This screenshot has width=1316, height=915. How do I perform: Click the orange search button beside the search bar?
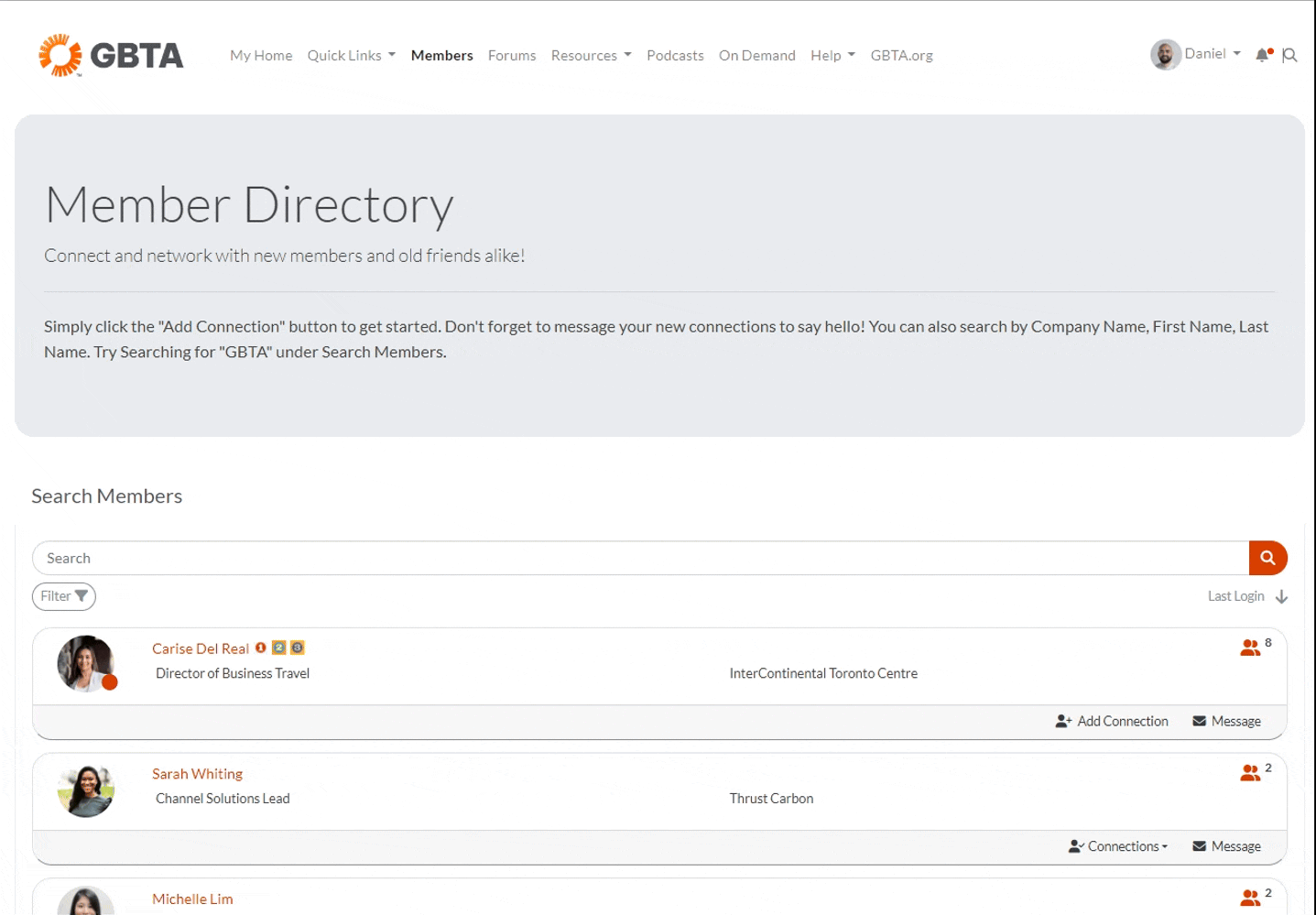coord(1267,557)
